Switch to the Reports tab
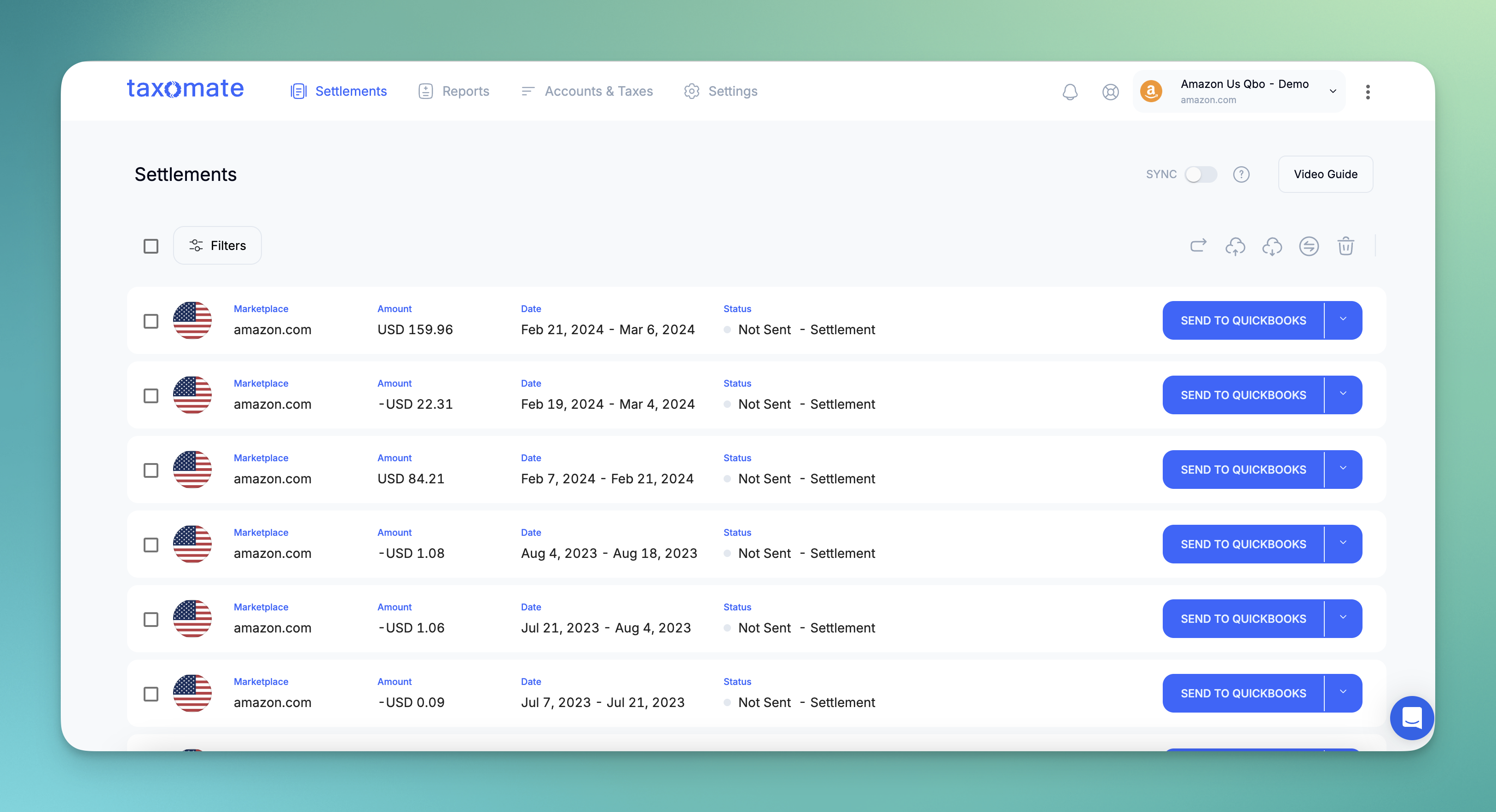Screen dimensions: 1496x812 click(465, 91)
